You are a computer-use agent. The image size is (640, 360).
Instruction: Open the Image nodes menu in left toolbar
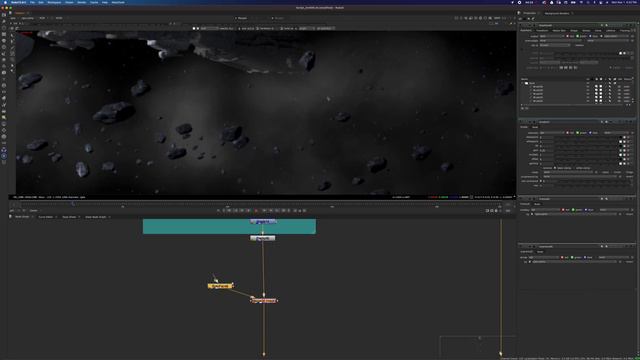[x=4, y=15]
